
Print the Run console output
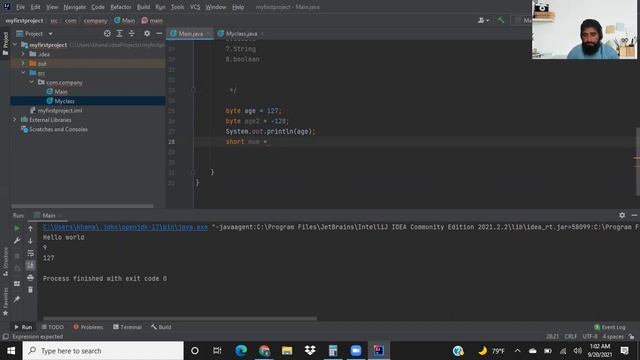tap(30, 278)
